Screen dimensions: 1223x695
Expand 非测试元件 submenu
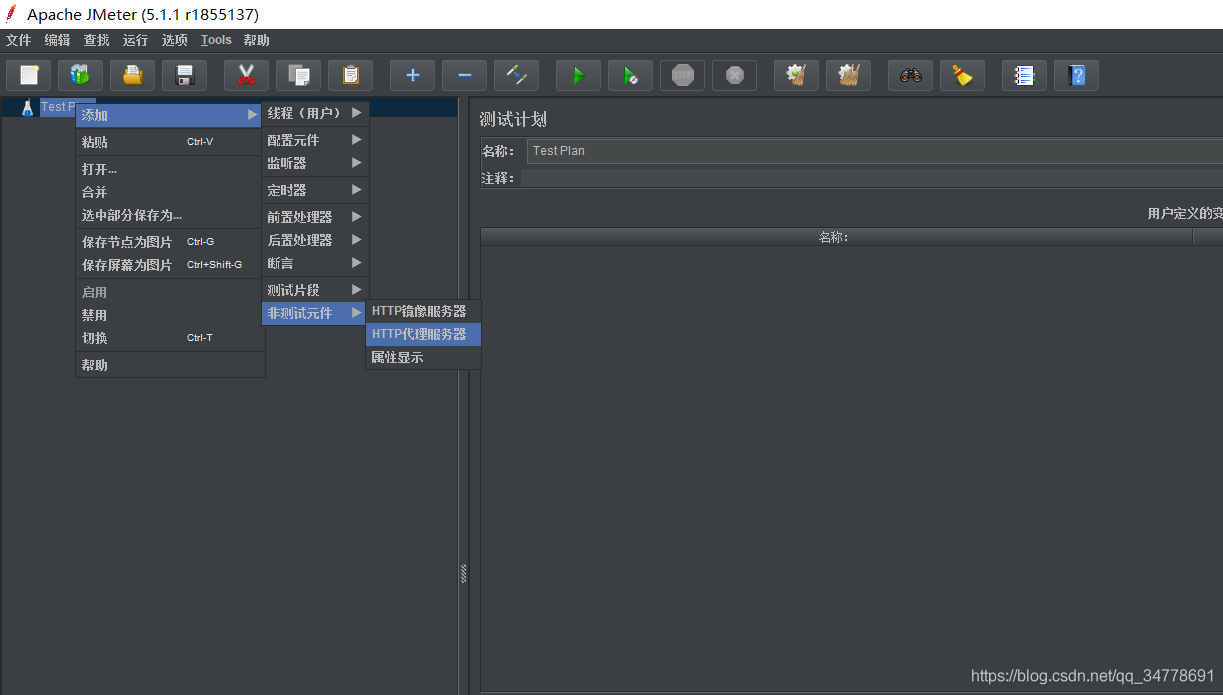(316, 313)
